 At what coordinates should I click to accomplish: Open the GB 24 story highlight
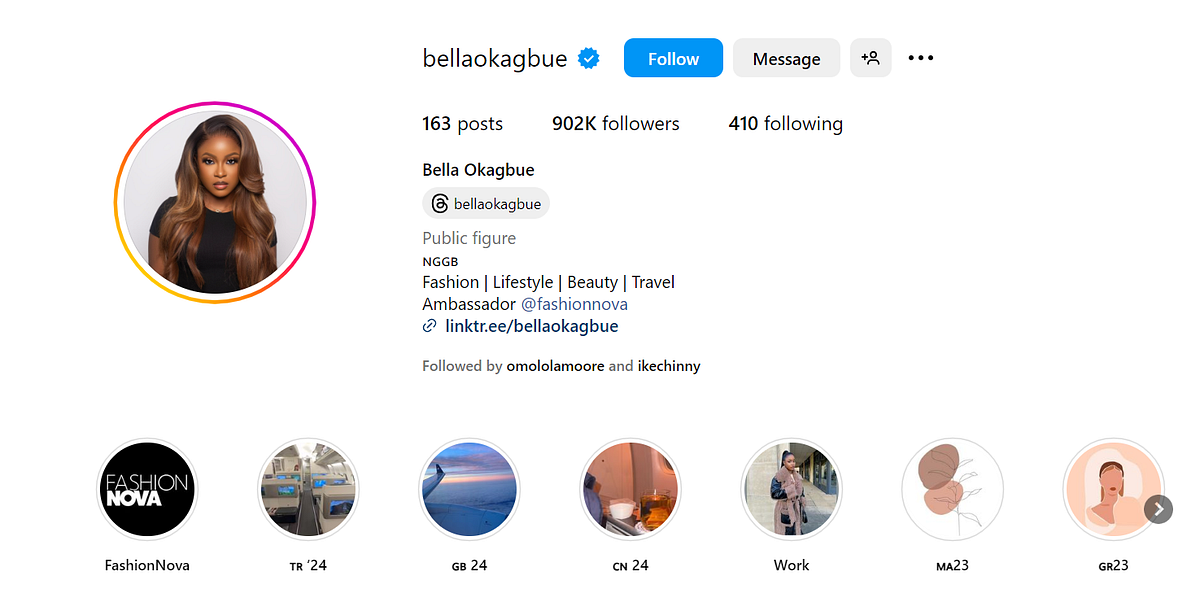(x=470, y=489)
